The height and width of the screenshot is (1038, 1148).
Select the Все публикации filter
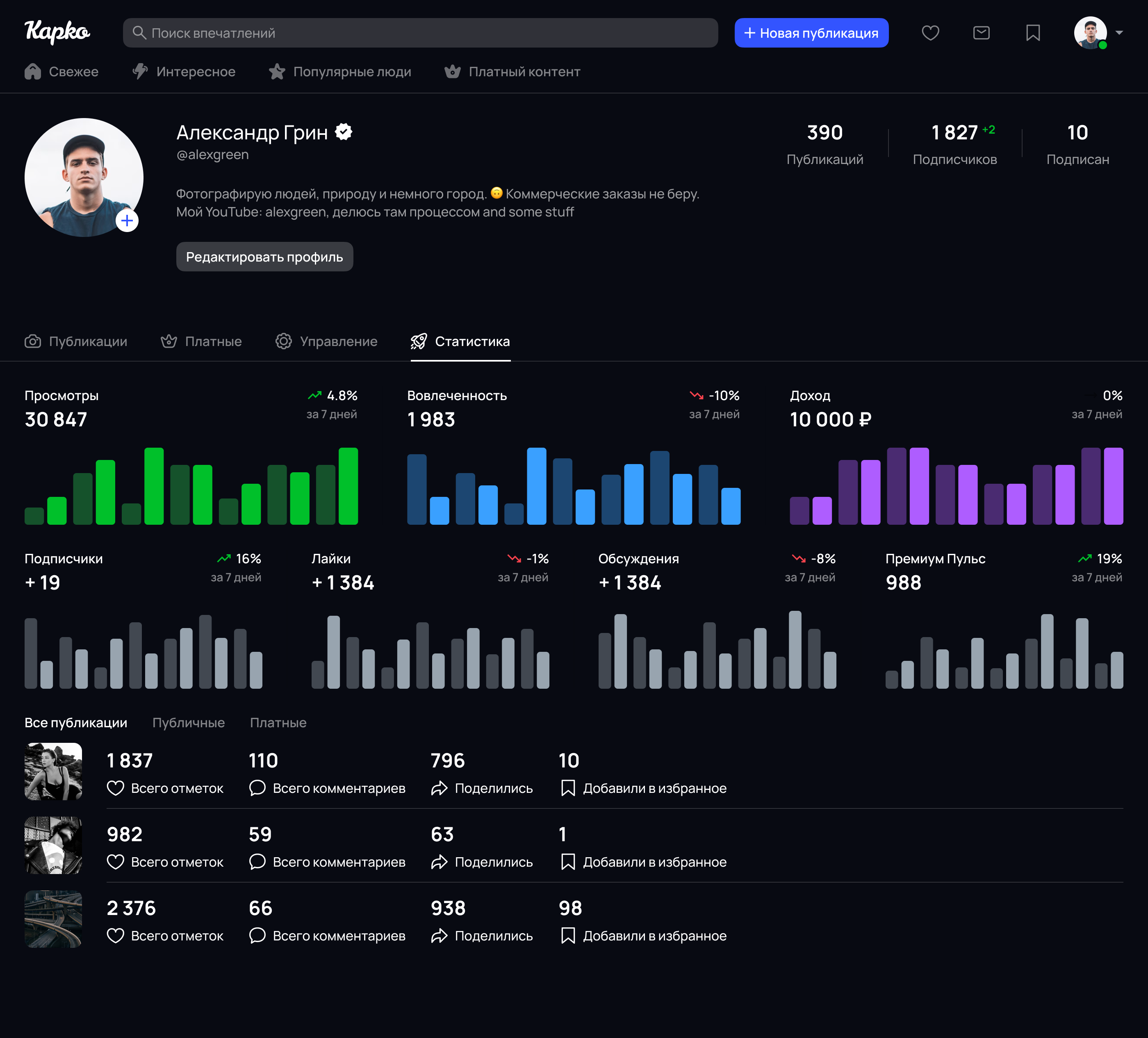[76, 723]
